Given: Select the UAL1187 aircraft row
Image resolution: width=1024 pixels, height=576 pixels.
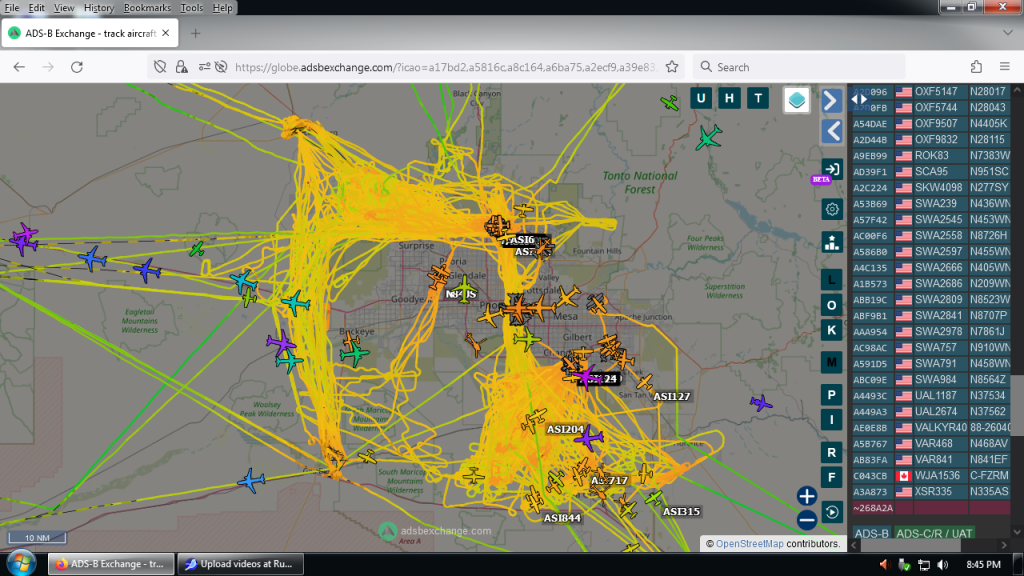Looking at the screenshot, I should point(931,396).
